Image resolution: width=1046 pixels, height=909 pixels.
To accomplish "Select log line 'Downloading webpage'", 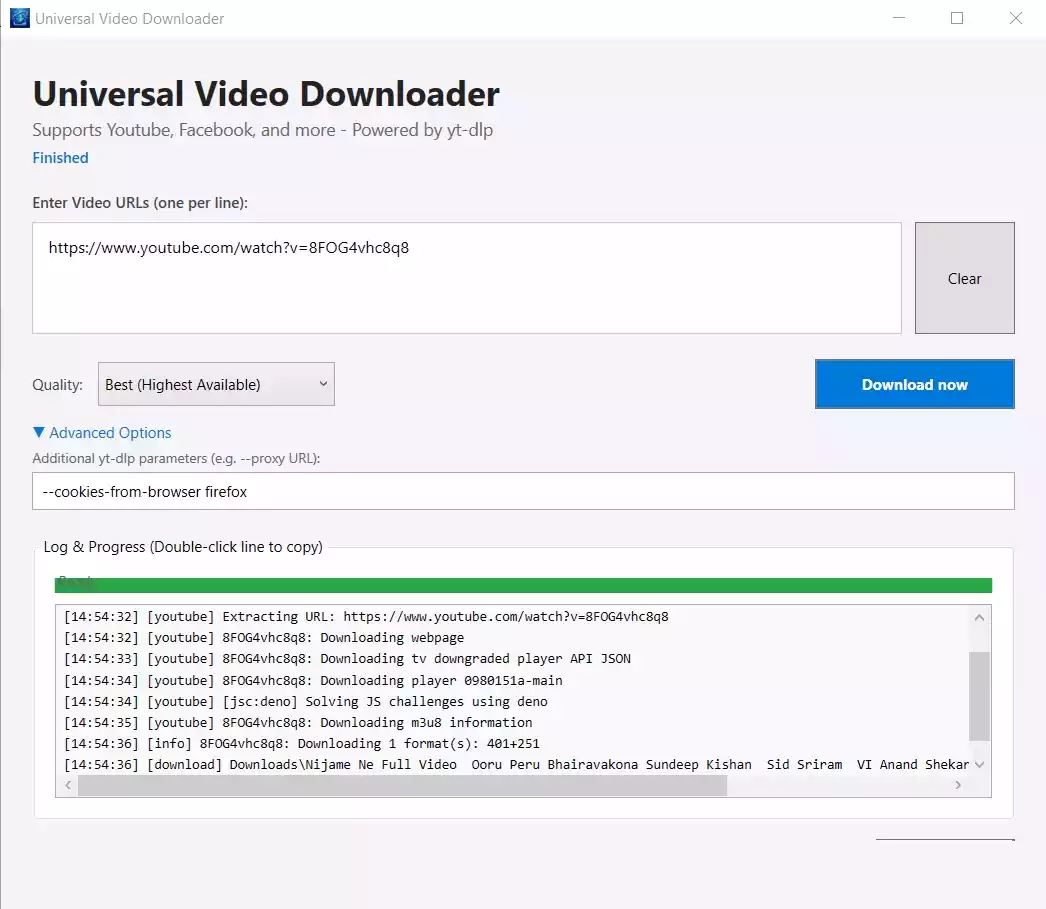I will coord(264,638).
